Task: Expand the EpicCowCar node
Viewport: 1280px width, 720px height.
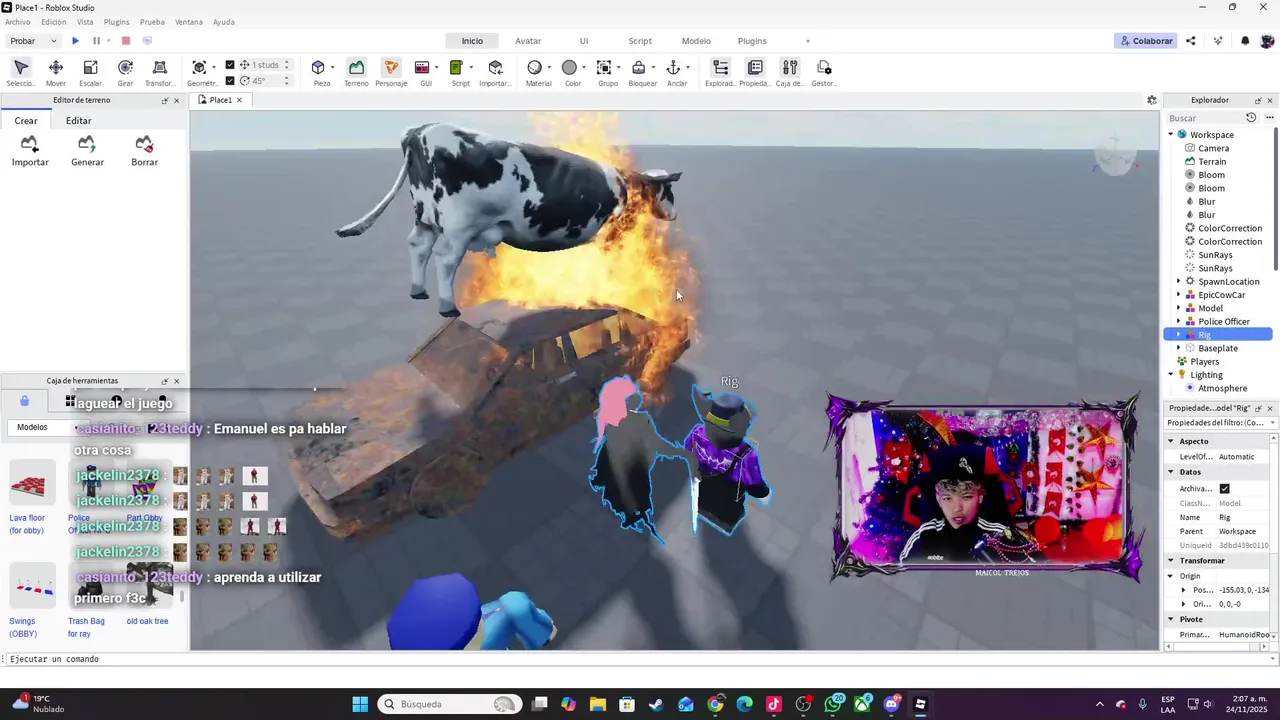Action: coord(1179,295)
